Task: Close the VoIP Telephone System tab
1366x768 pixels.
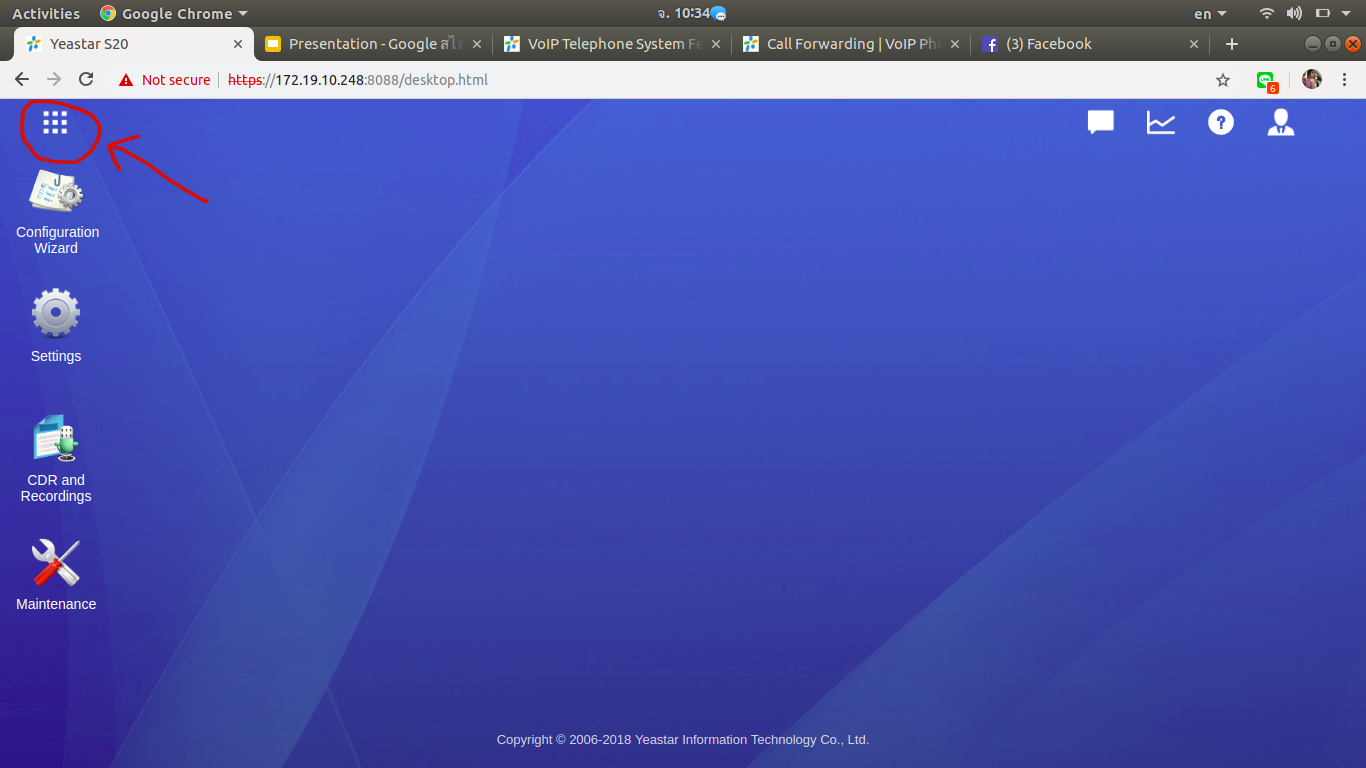Action: click(x=716, y=44)
